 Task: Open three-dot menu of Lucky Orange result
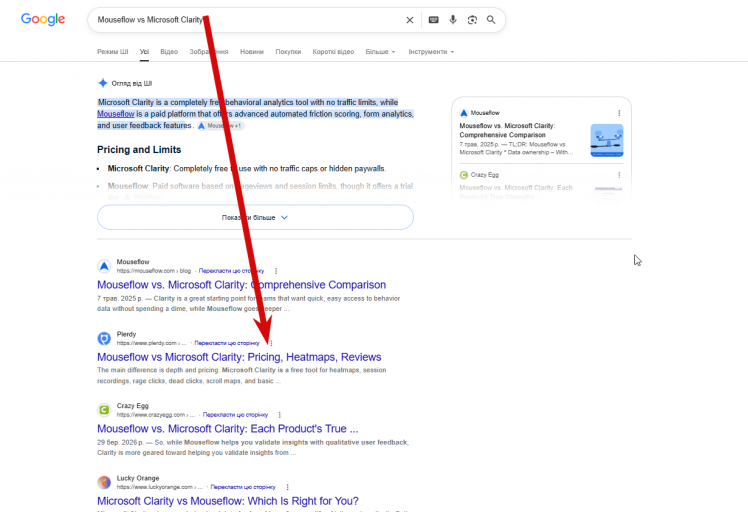[x=287, y=487]
